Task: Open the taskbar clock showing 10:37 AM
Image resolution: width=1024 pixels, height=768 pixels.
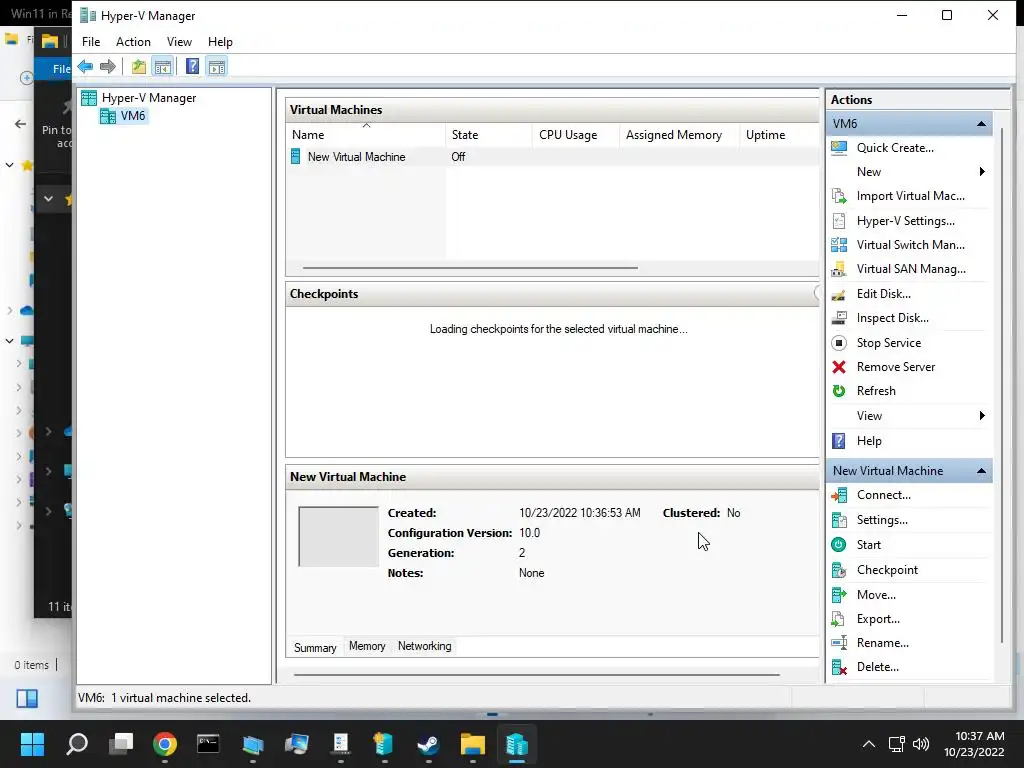Action: [974, 744]
